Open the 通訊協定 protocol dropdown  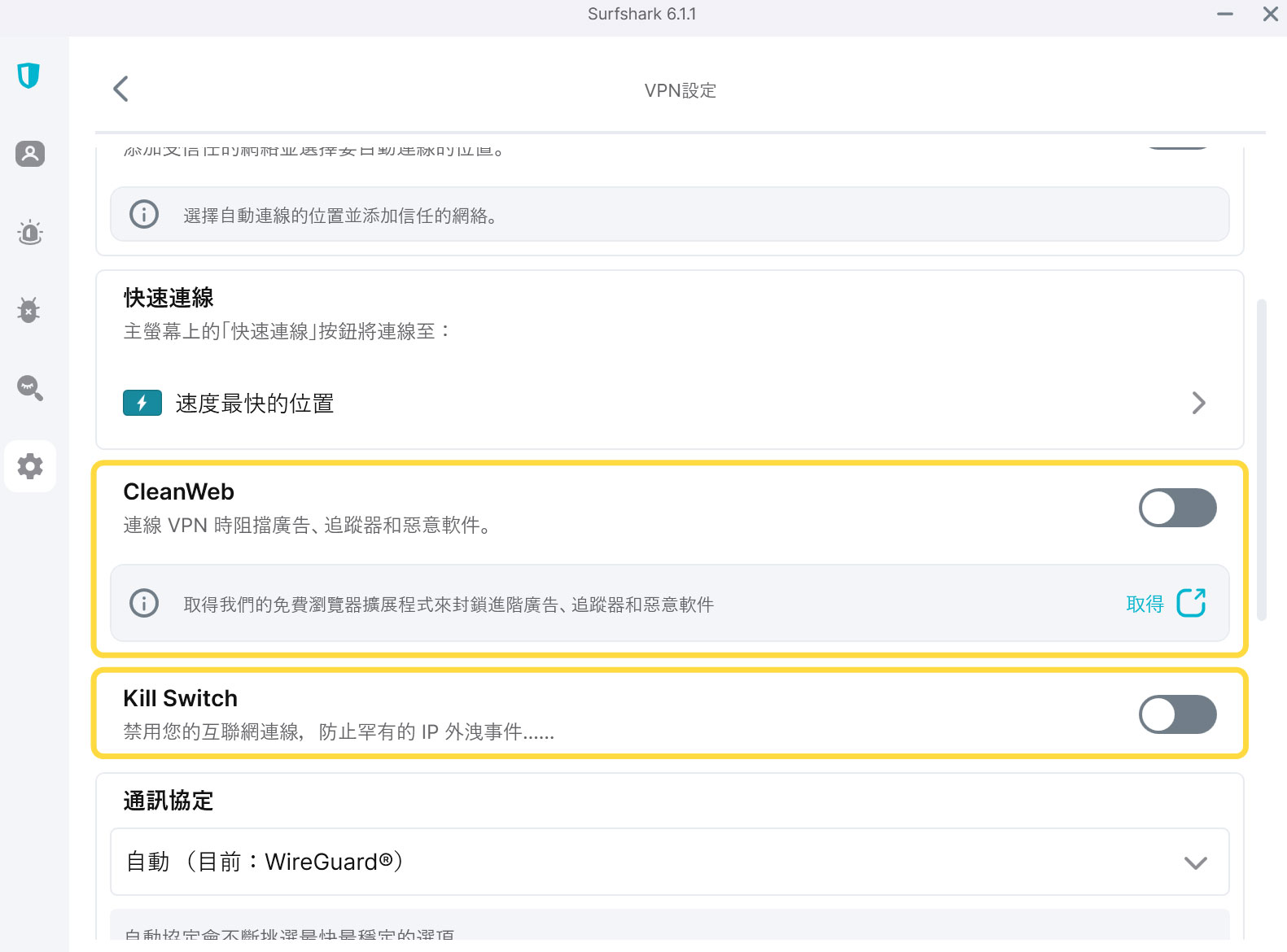pyautogui.click(x=668, y=862)
